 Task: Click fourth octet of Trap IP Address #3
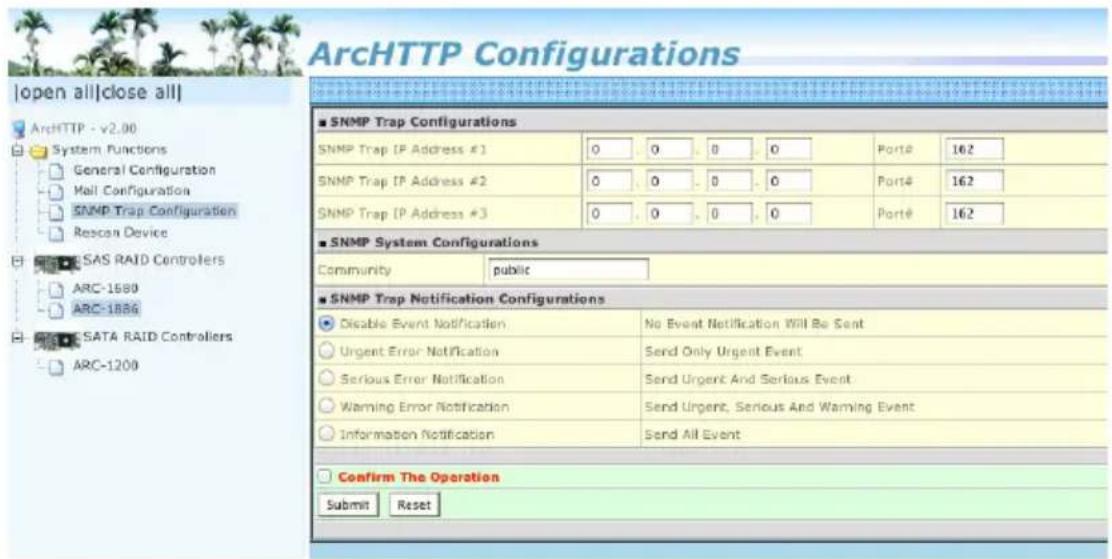point(789,214)
